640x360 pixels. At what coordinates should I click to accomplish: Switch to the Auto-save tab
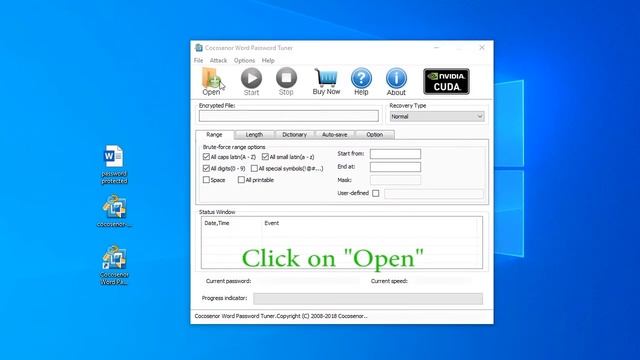click(334, 135)
